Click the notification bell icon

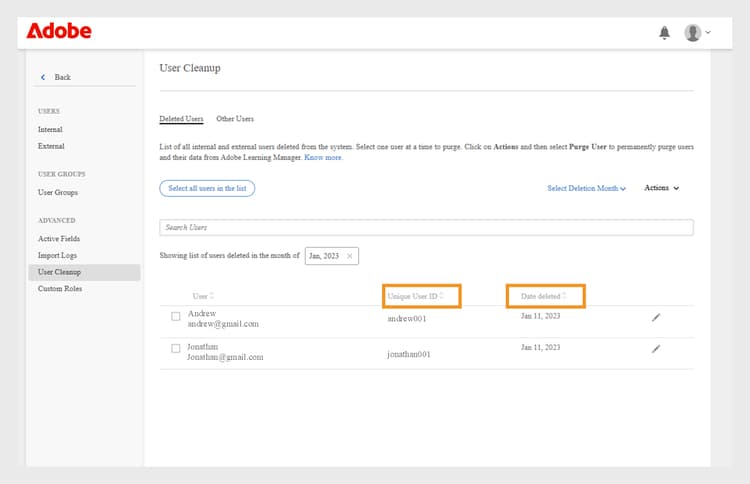pyautogui.click(x=664, y=33)
